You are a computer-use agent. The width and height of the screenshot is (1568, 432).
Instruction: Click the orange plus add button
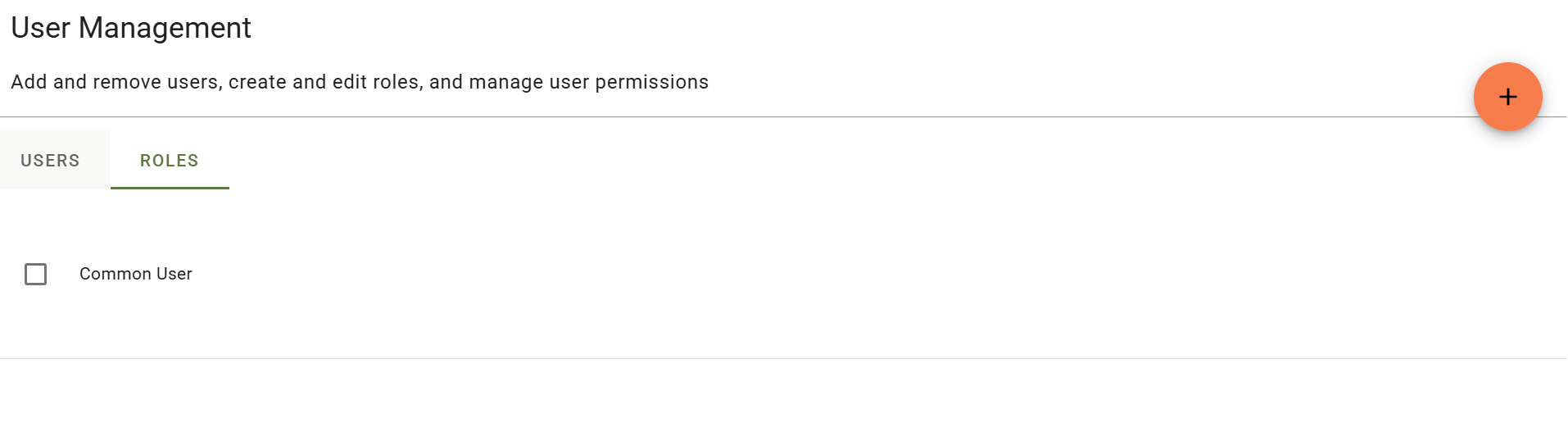(x=1507, y=97)
